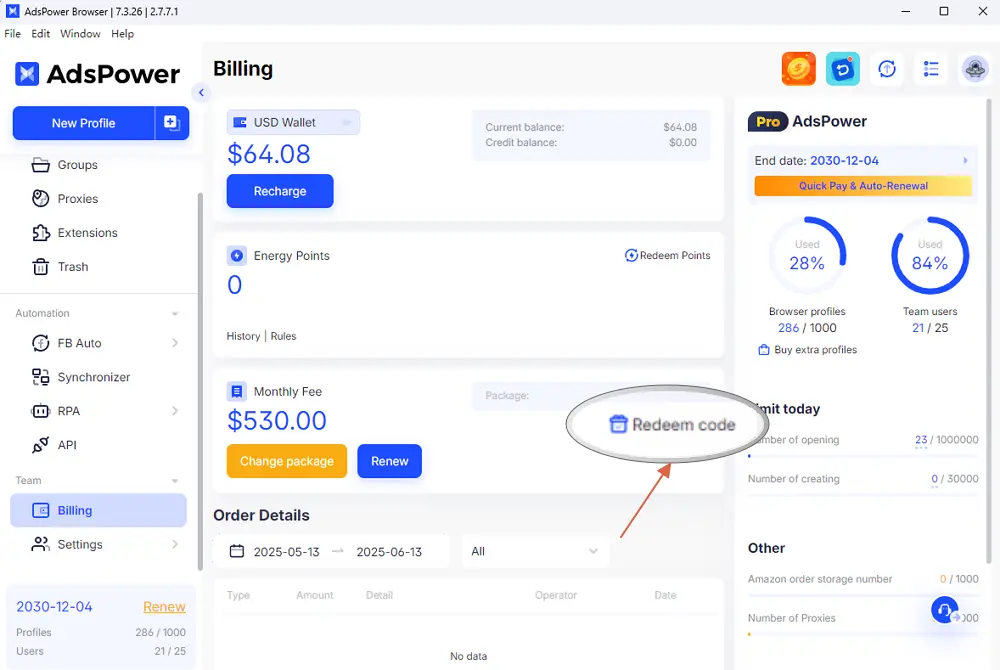This screenshot has width=1000, height=670.
Task: Click the start date 2025-05-13
Action: tap(286, 551)
